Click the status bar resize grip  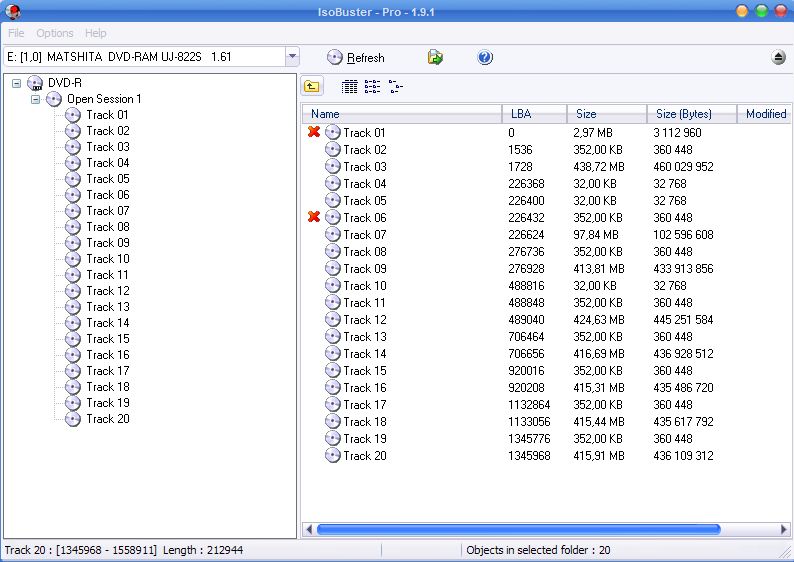pos(786,552)
